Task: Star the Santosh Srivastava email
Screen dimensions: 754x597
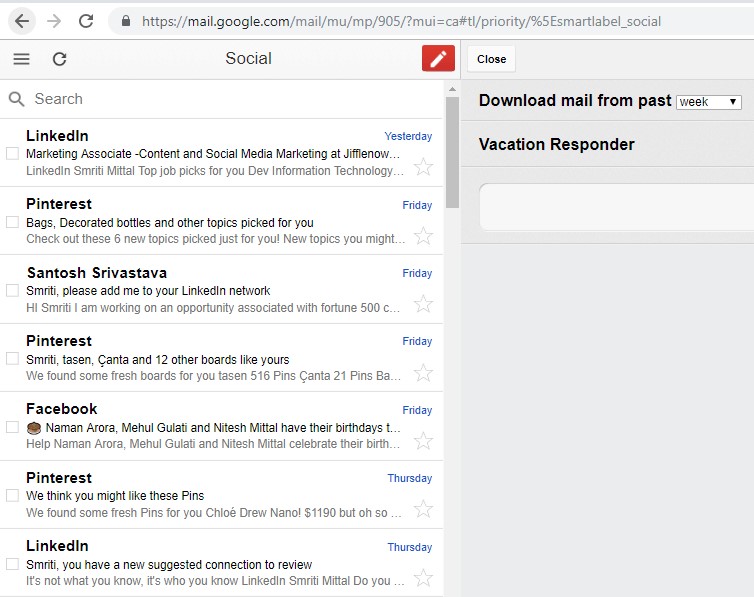Action: pos(423,304)
